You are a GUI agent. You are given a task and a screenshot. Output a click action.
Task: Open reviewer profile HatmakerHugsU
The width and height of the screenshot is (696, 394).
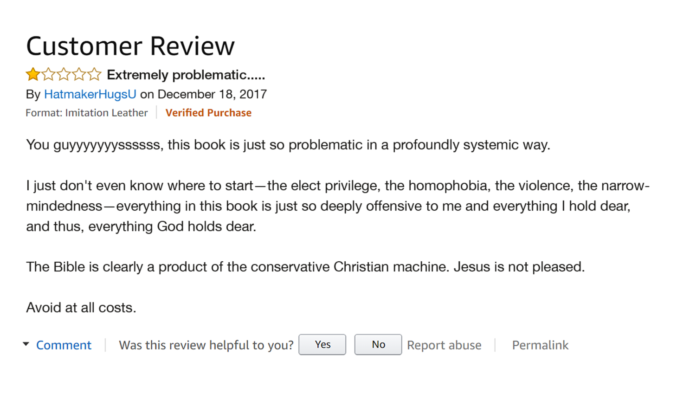(90, 95)
